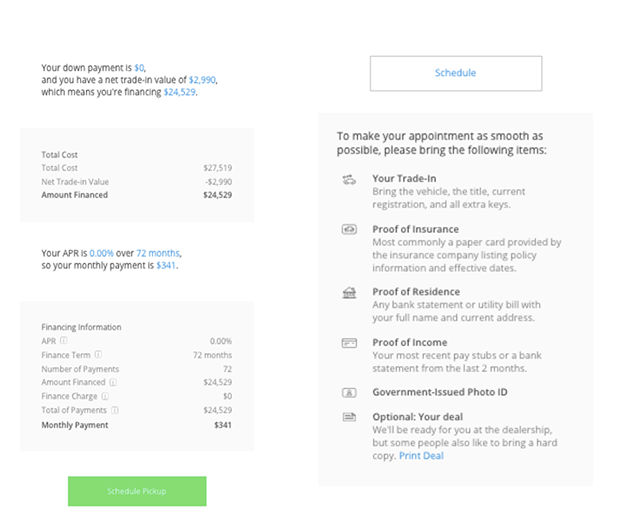The height and width of the screenshot is (532, 620).
Task: Open the Print Deal link
Action: 421,456
